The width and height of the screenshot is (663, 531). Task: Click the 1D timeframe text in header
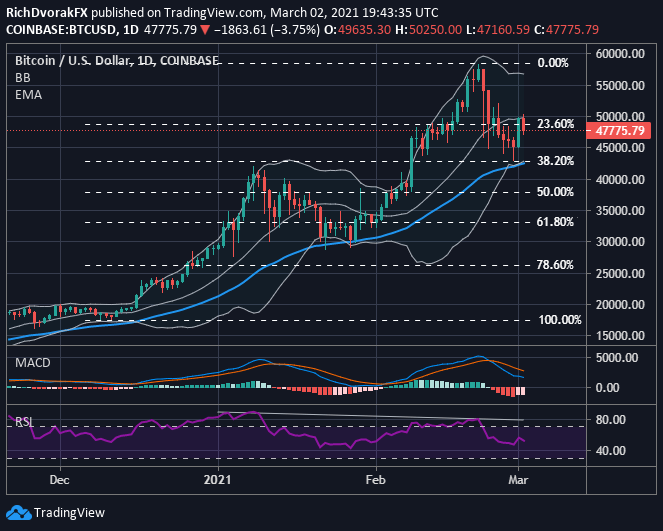click(131, 30)
